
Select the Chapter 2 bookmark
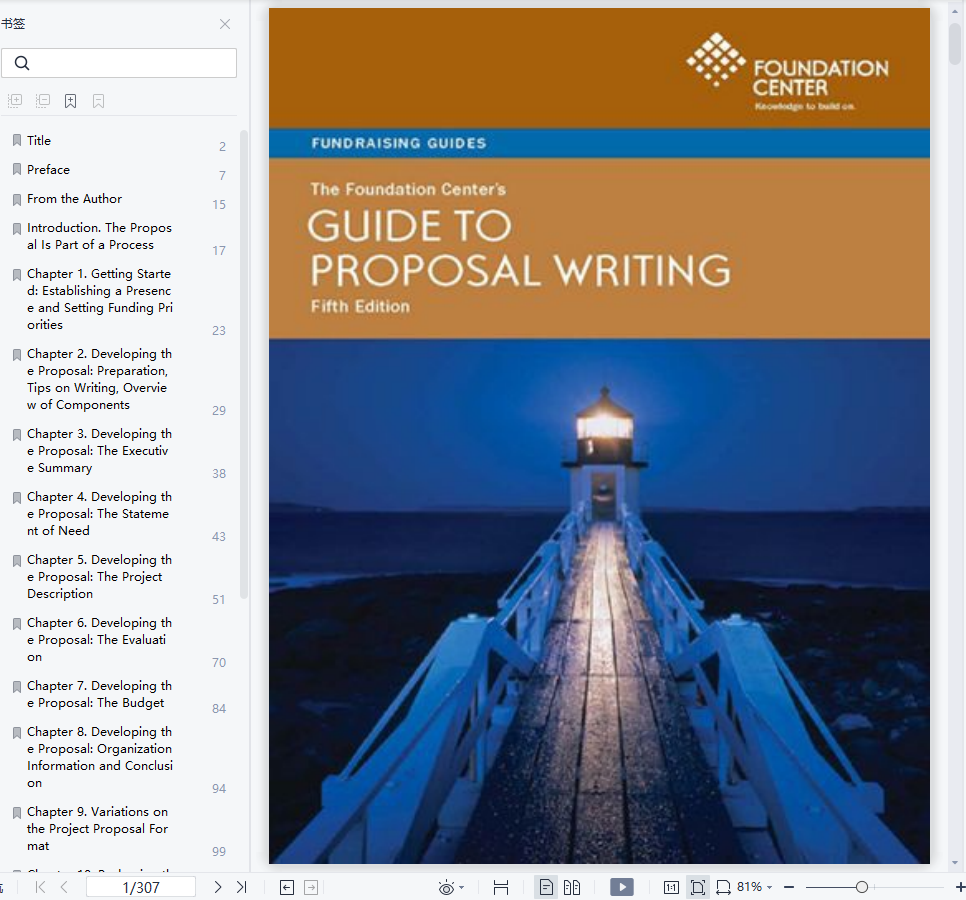point(99,379)
